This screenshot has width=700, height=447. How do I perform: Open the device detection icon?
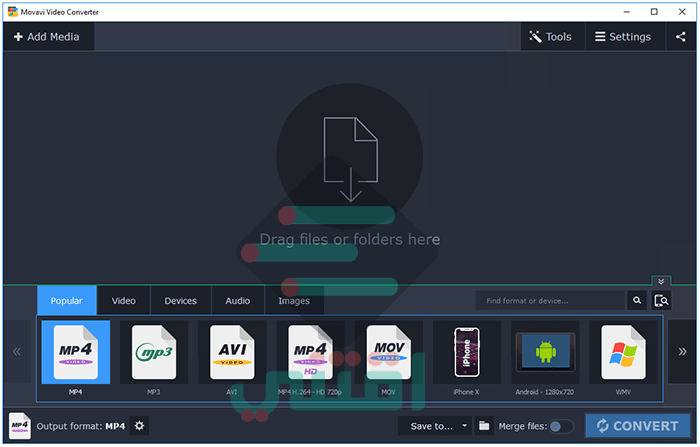(661, 301)
